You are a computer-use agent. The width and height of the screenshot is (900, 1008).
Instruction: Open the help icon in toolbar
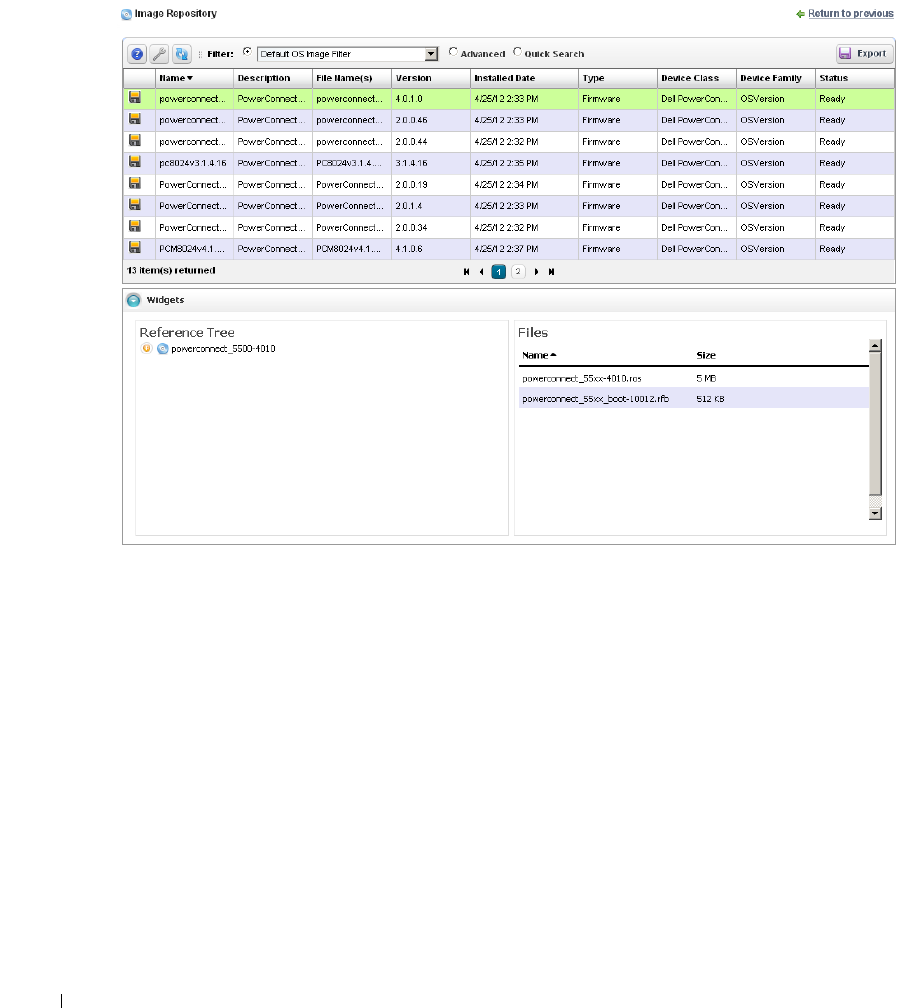tap(137, 54)
